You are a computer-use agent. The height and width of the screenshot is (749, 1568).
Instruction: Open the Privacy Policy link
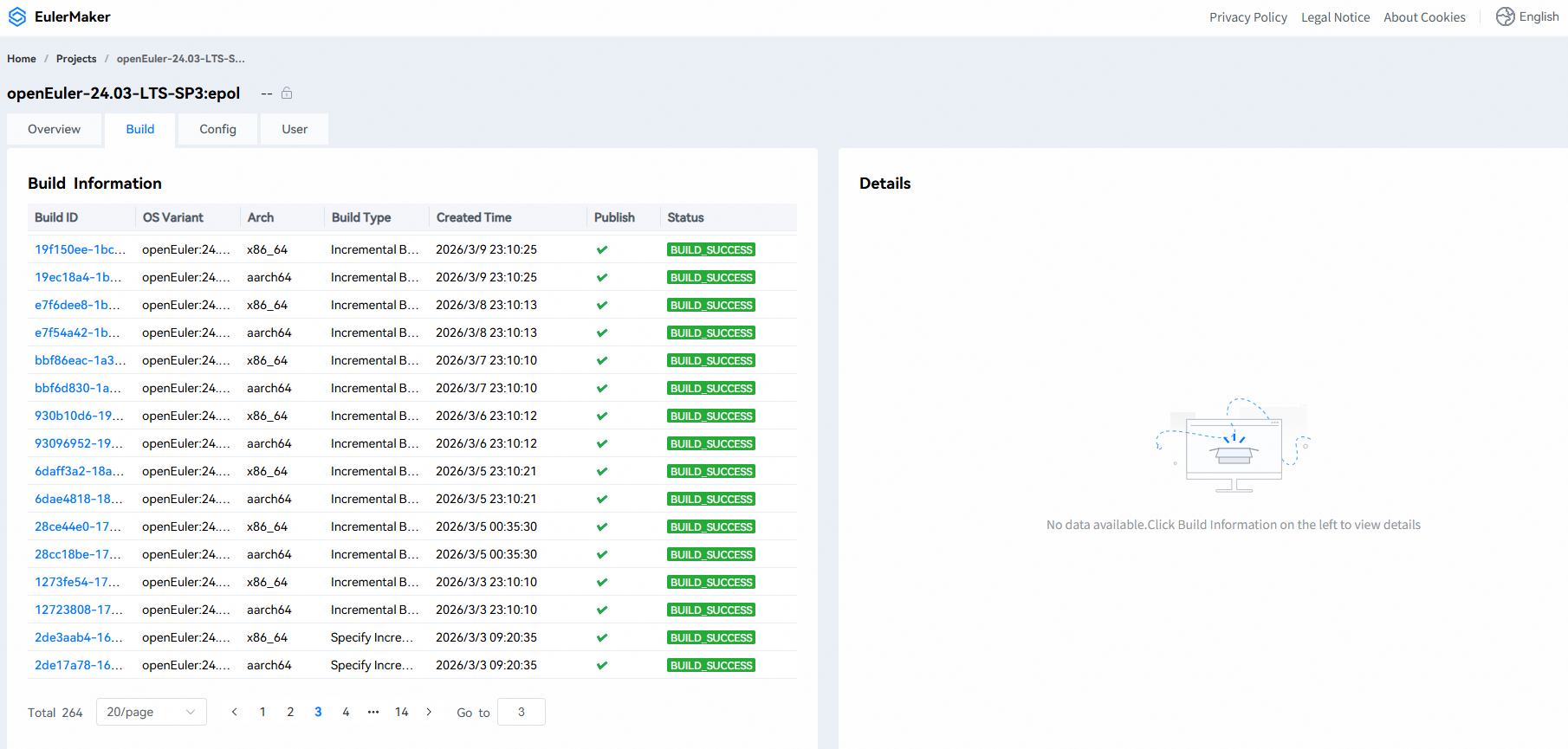coord(1248,17)
